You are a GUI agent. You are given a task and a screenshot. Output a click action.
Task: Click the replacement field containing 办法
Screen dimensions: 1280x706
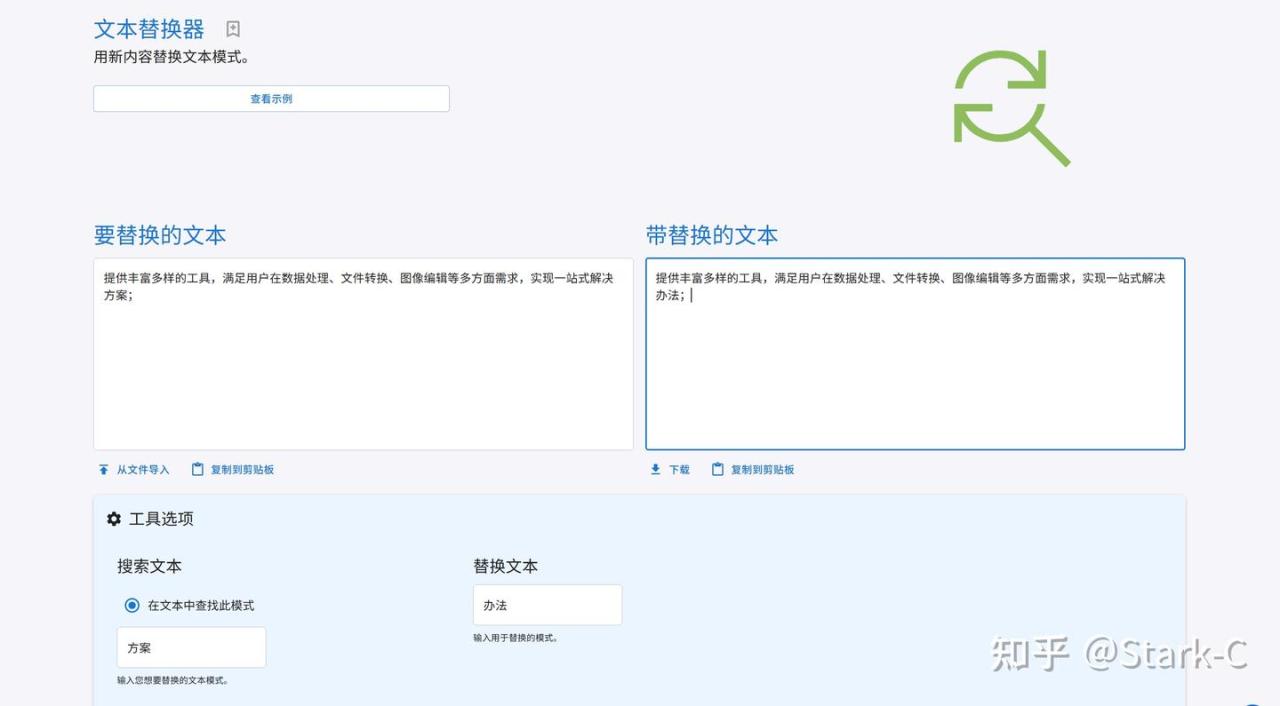547,605
